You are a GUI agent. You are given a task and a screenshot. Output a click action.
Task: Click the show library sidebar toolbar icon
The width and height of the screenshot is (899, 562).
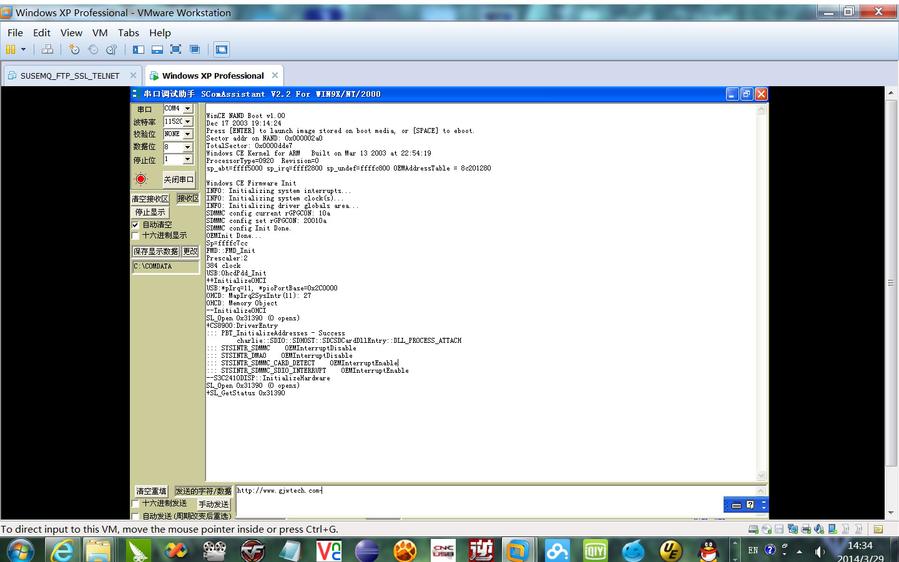[x=138, y=49]
